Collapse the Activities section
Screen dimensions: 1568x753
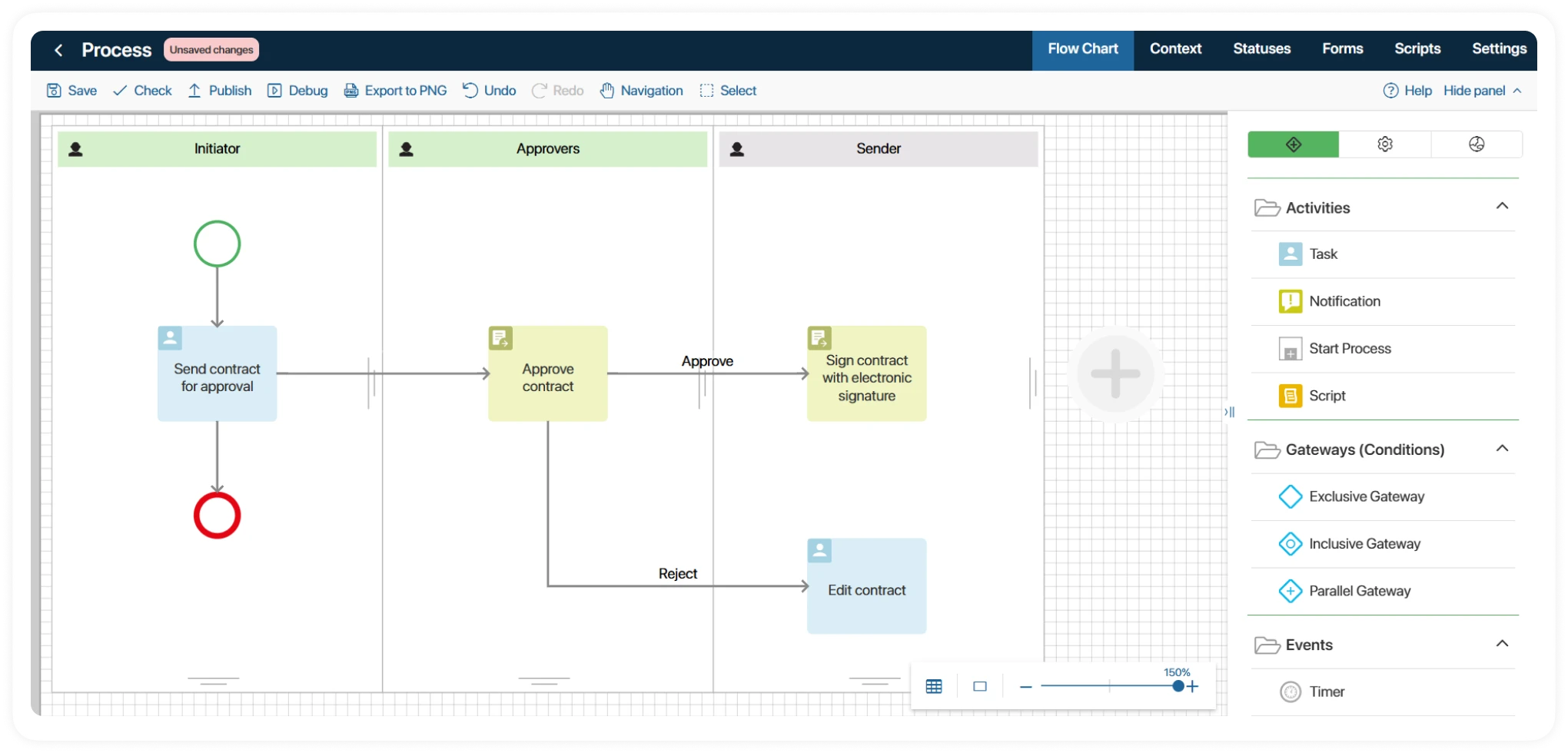pos(1502,206)
